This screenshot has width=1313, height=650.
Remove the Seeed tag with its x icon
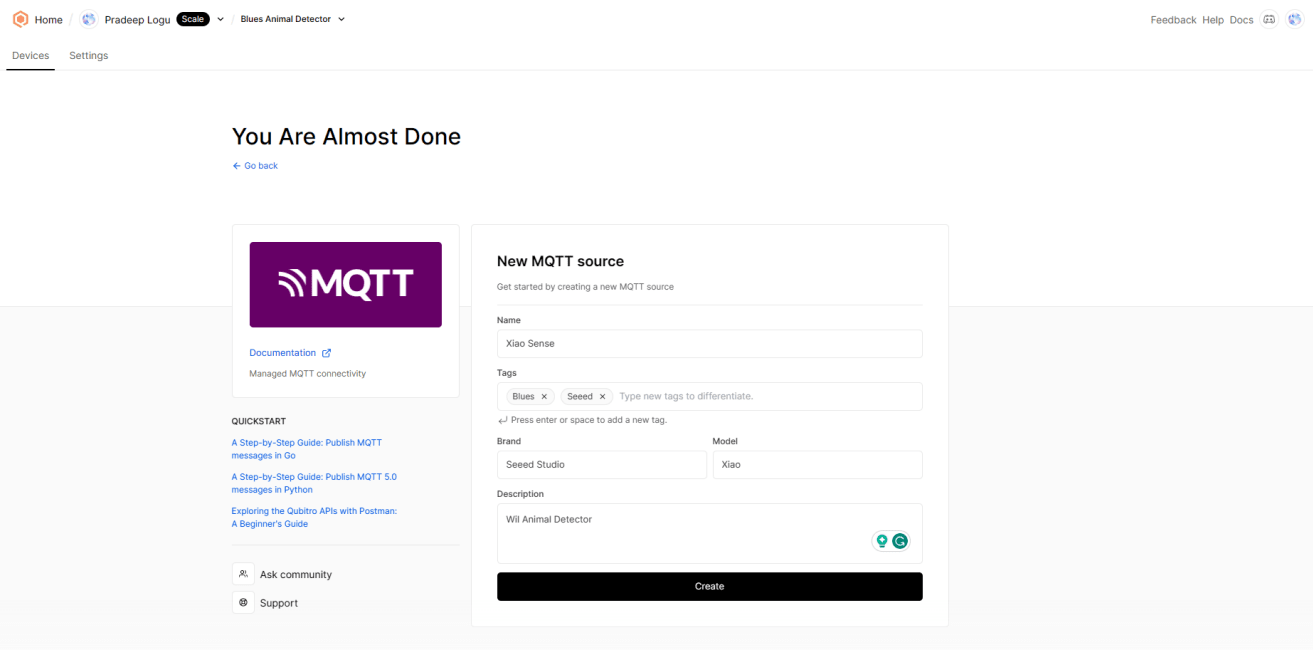602,397
